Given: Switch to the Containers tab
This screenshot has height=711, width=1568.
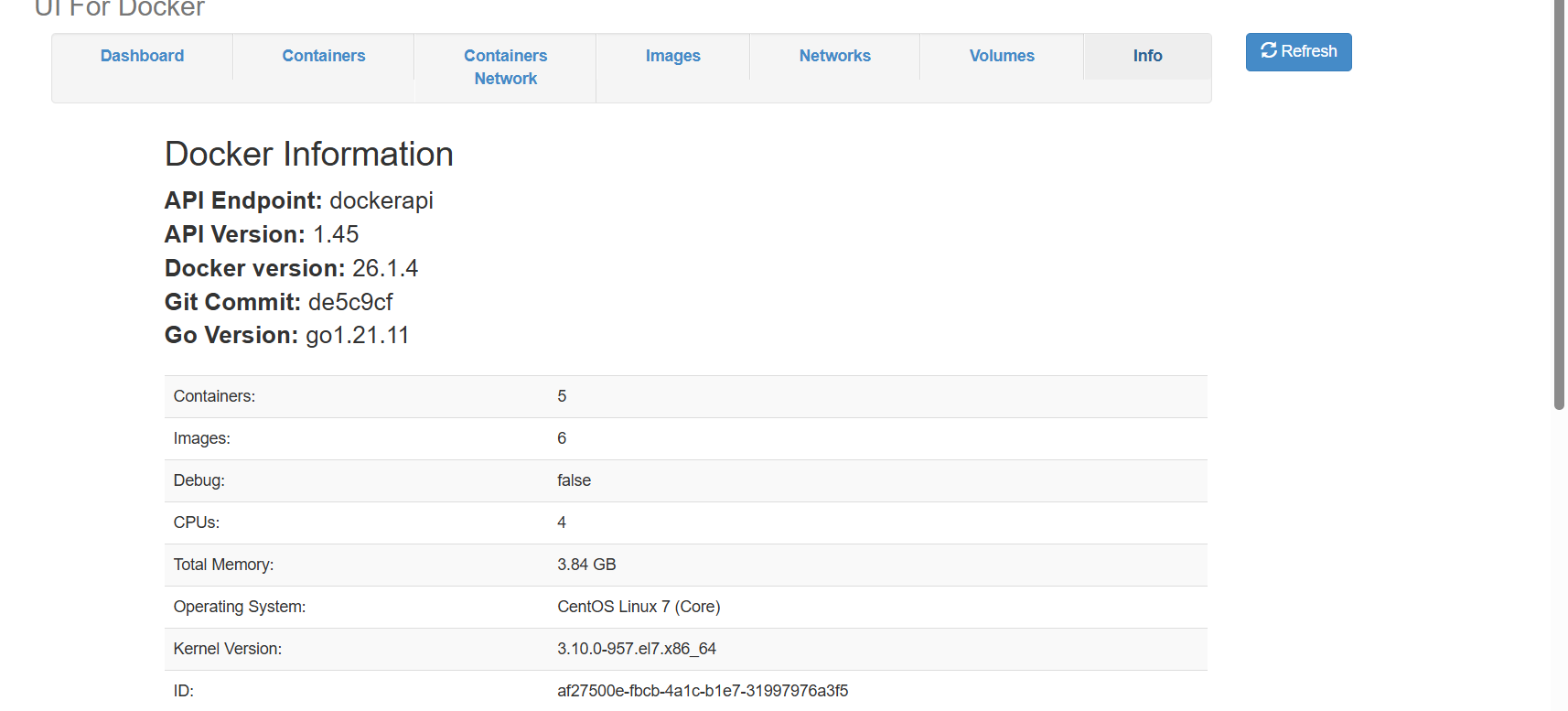Looking at the screenshot, I should tap(324, 56).
